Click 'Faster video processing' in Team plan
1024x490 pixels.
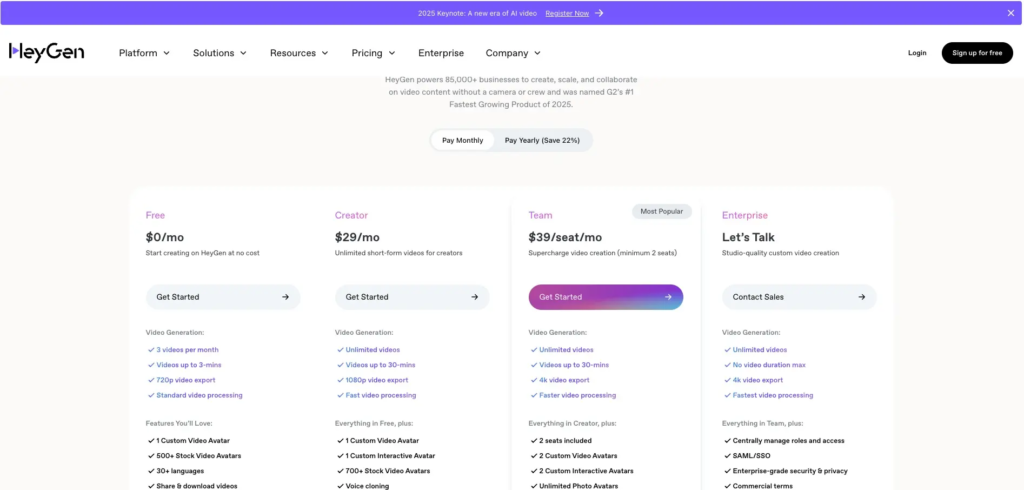point(577,395)
